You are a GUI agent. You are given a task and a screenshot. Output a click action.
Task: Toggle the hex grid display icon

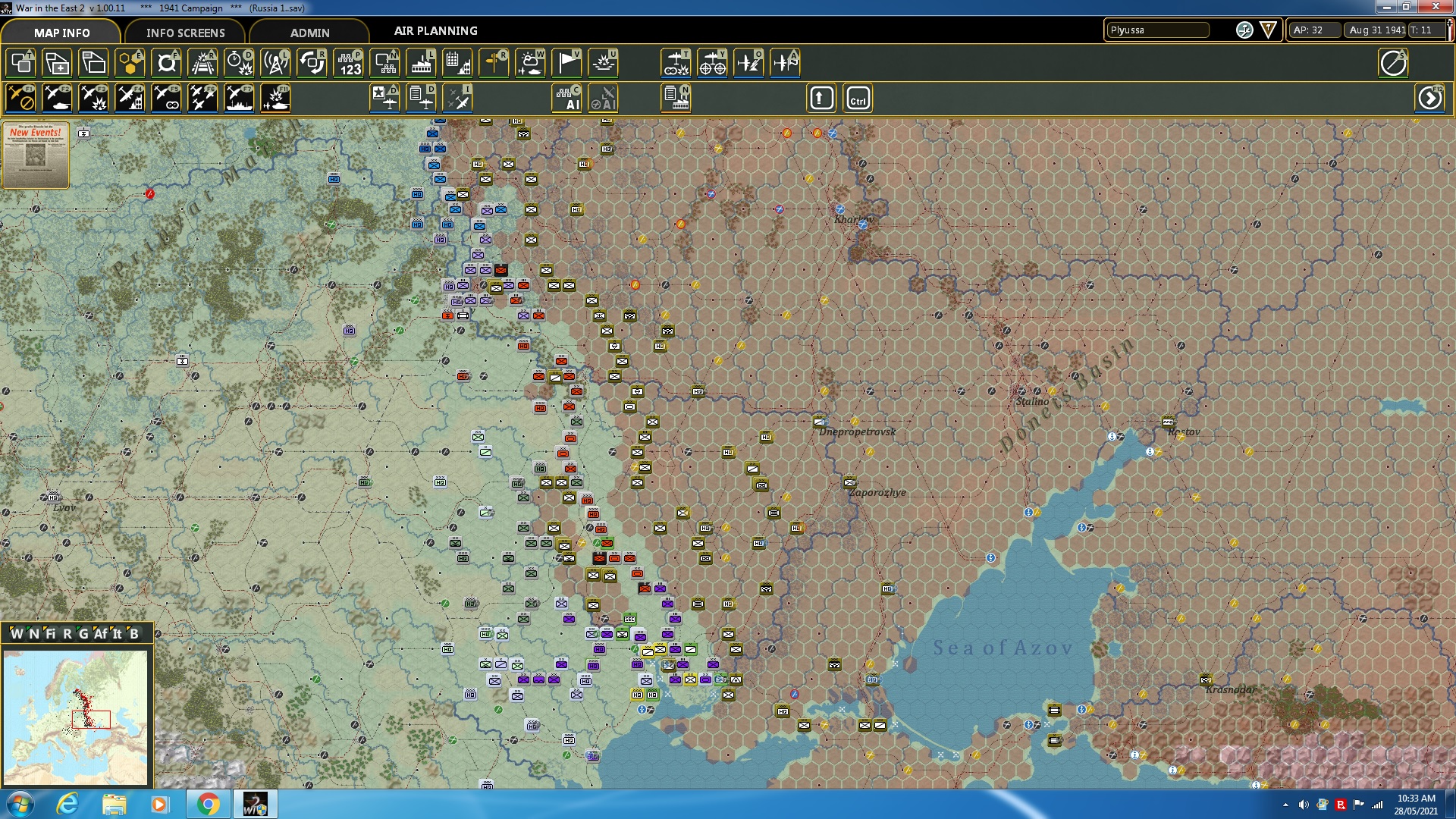point(130,63)
